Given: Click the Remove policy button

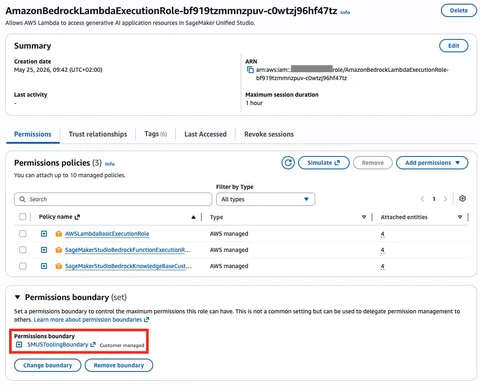Looking at the screenshot, I should [x=373, y=163].
